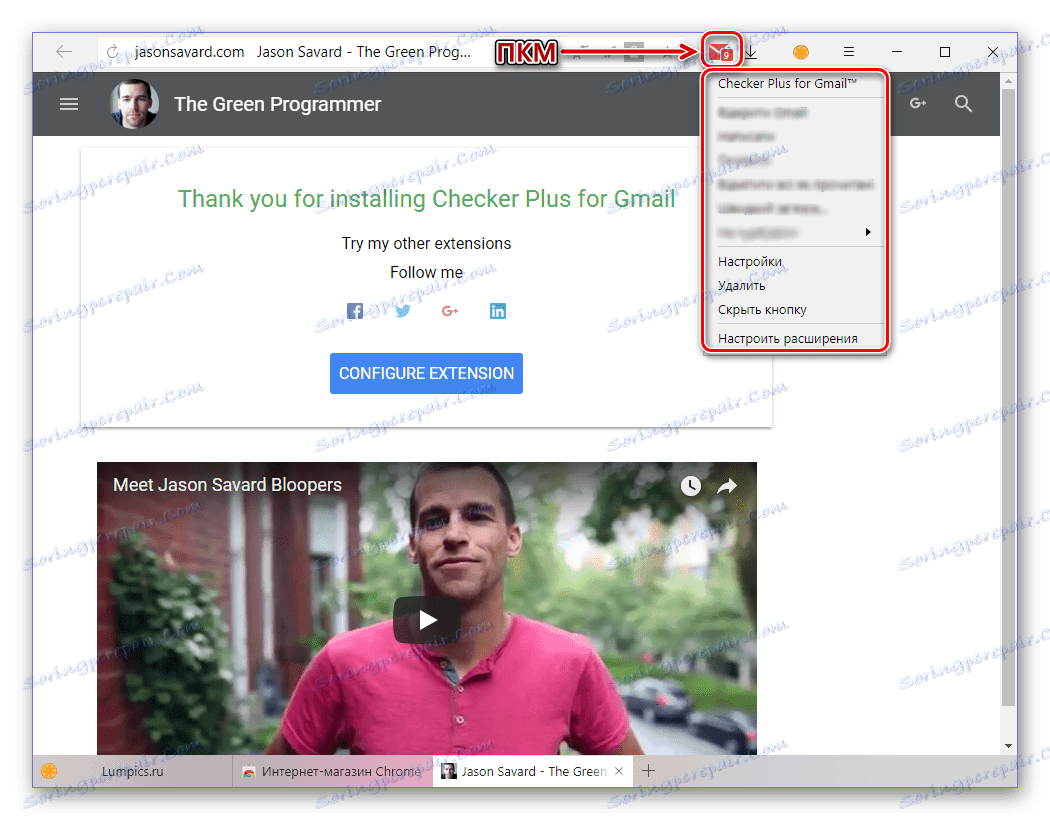Open the site search magnifier
The height and width of the screenshot is (820, 1050).
tap(963, 104)
